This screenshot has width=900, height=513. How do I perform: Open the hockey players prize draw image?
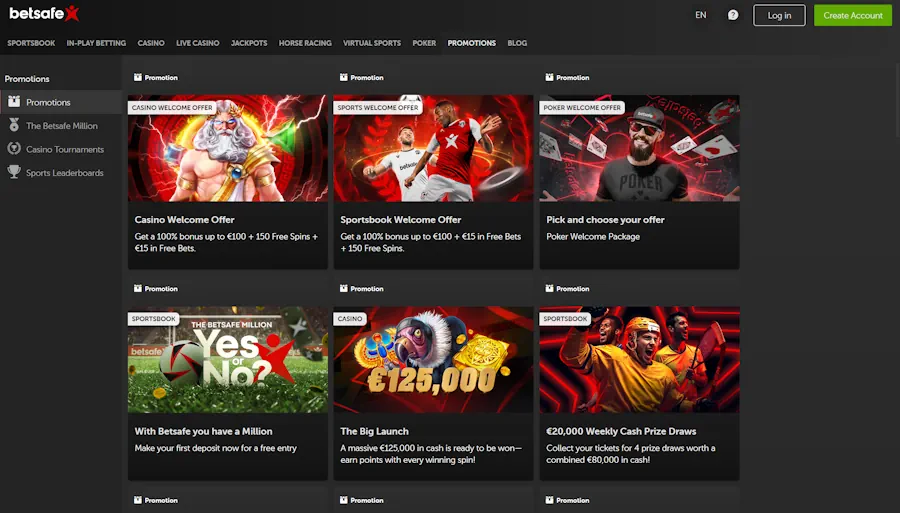[639, 360]
